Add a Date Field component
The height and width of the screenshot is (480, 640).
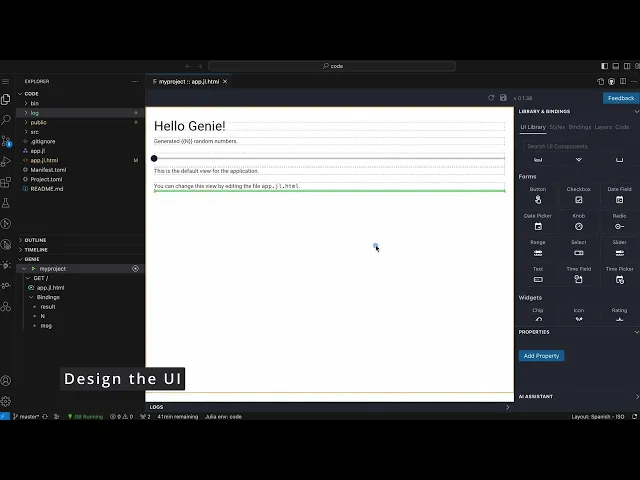[x=619, y=195]
